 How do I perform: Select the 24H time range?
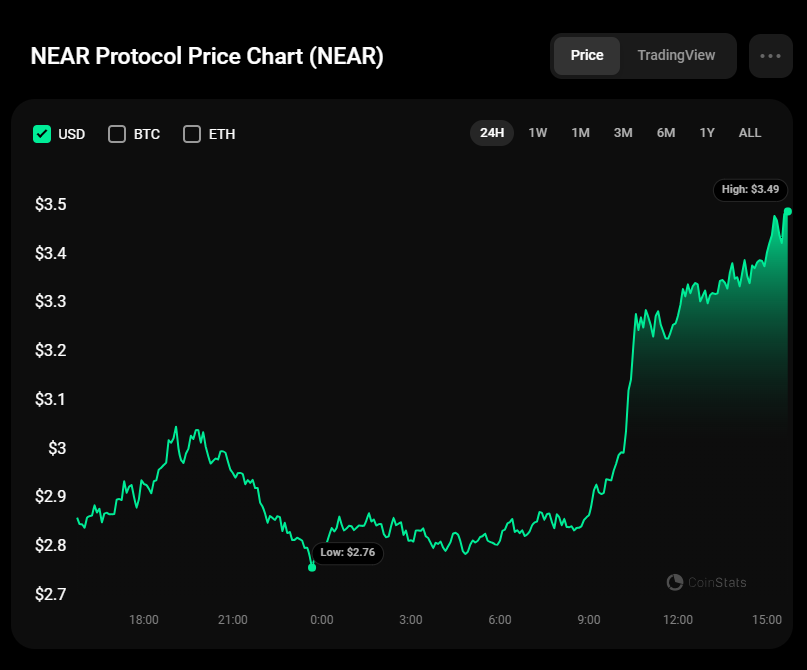click(x=492, y=133)
